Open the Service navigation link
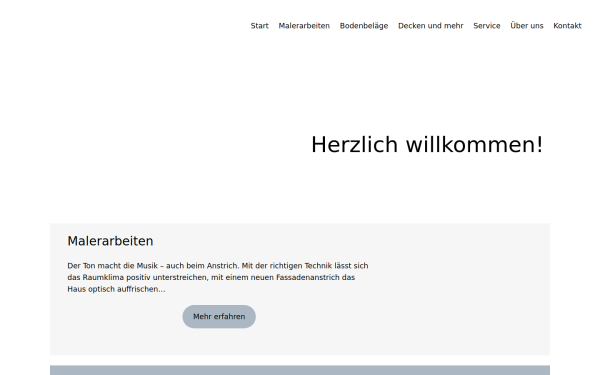Screen dimensions: 600x375 (x=487, y=26)
